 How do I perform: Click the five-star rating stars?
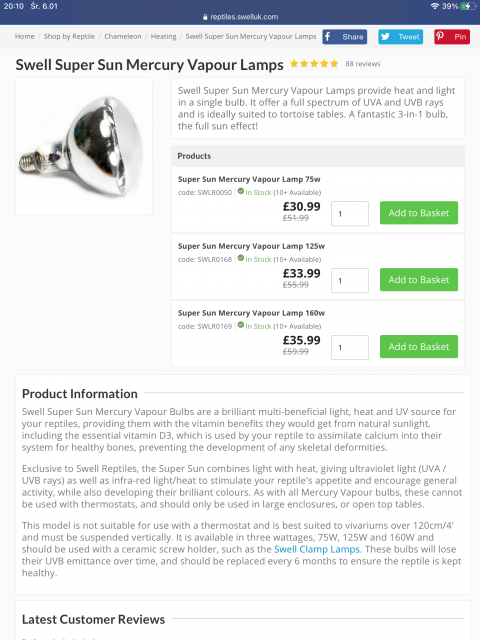coord(314,64)
